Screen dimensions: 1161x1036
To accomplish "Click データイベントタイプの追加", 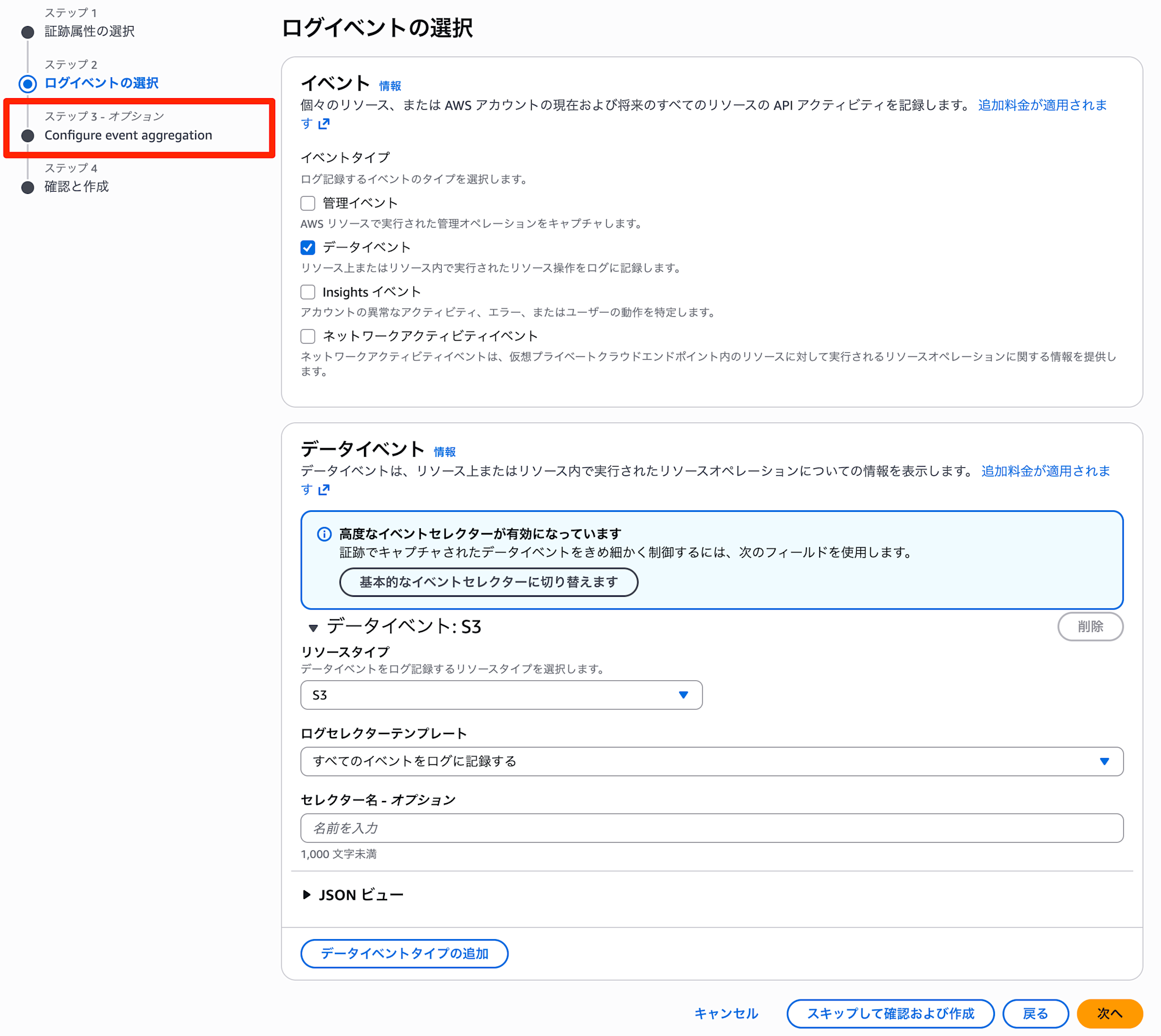I will (x=404, y=954).
